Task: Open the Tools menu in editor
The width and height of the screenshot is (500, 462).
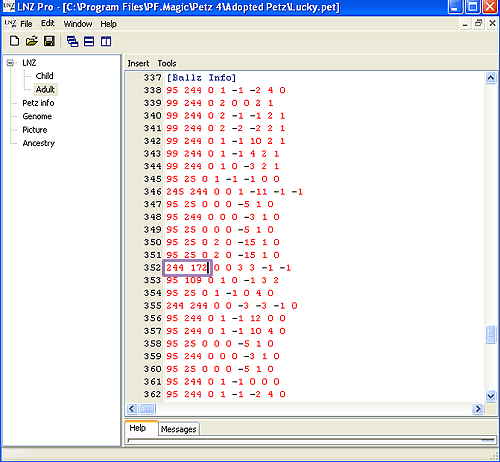Action: [167, 63]
